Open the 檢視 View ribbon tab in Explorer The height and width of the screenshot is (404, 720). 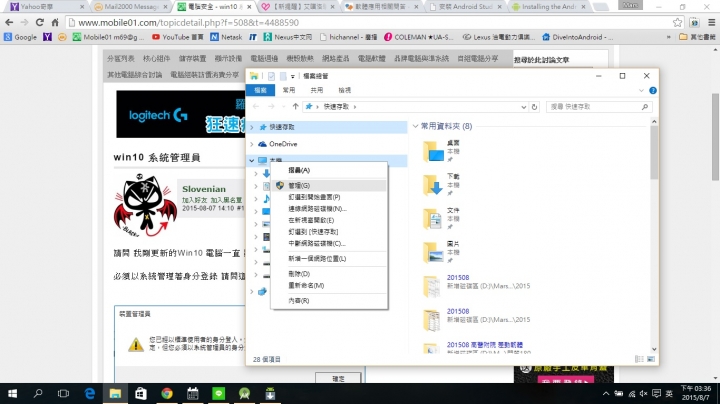[x=344, y=90]
